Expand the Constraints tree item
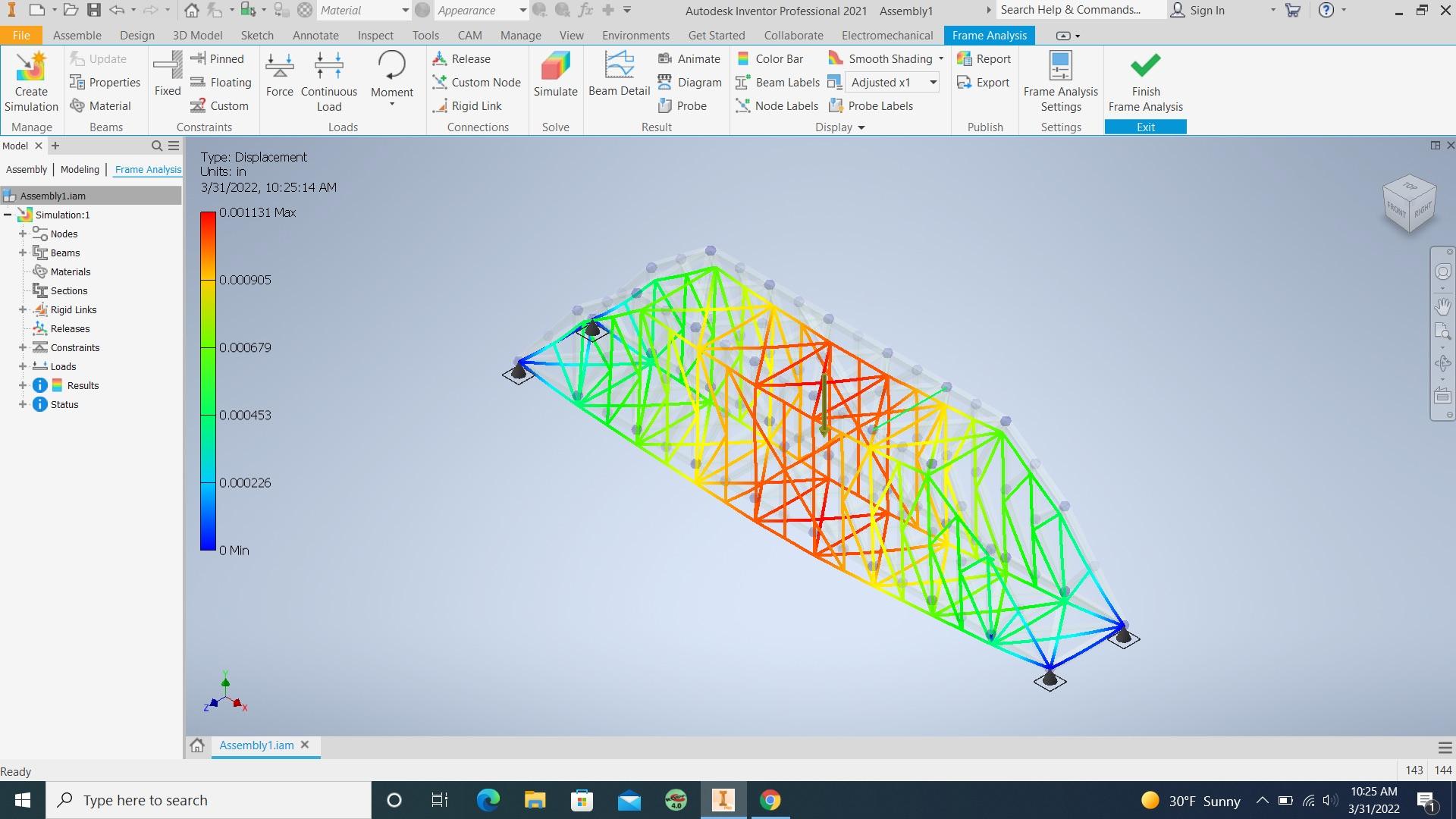Viewport: 1456px width, 819px height. (x=23, y=347)
